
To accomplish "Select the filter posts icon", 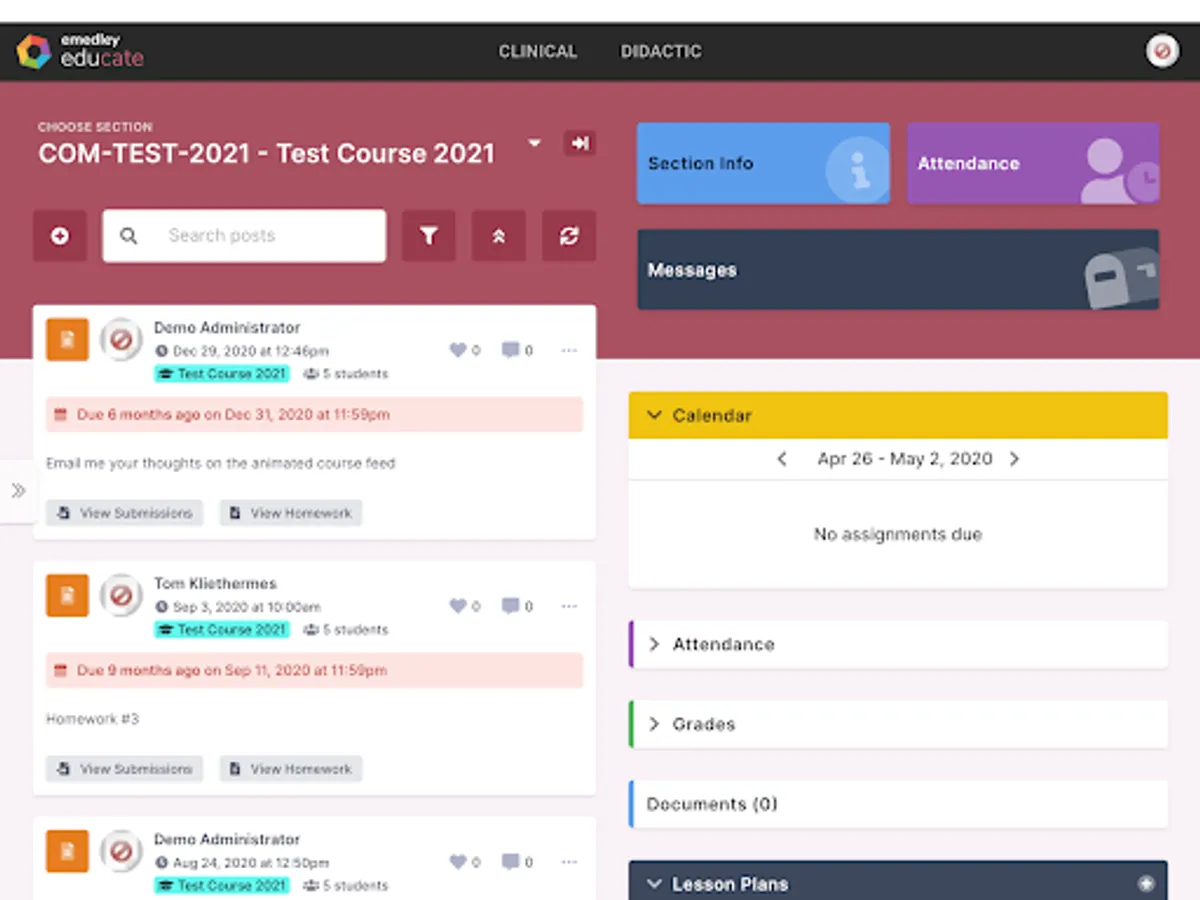I will point(428,236).
